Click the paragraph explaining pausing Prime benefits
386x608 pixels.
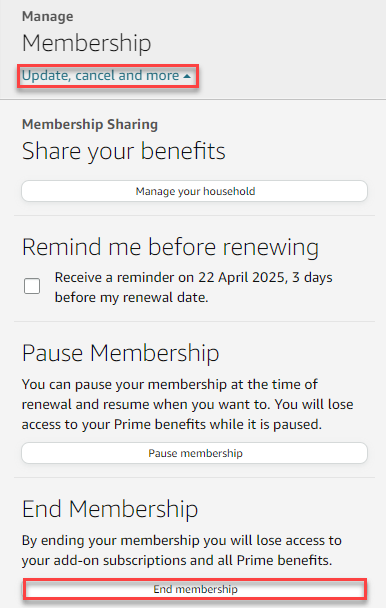click(x=187, y=404)
